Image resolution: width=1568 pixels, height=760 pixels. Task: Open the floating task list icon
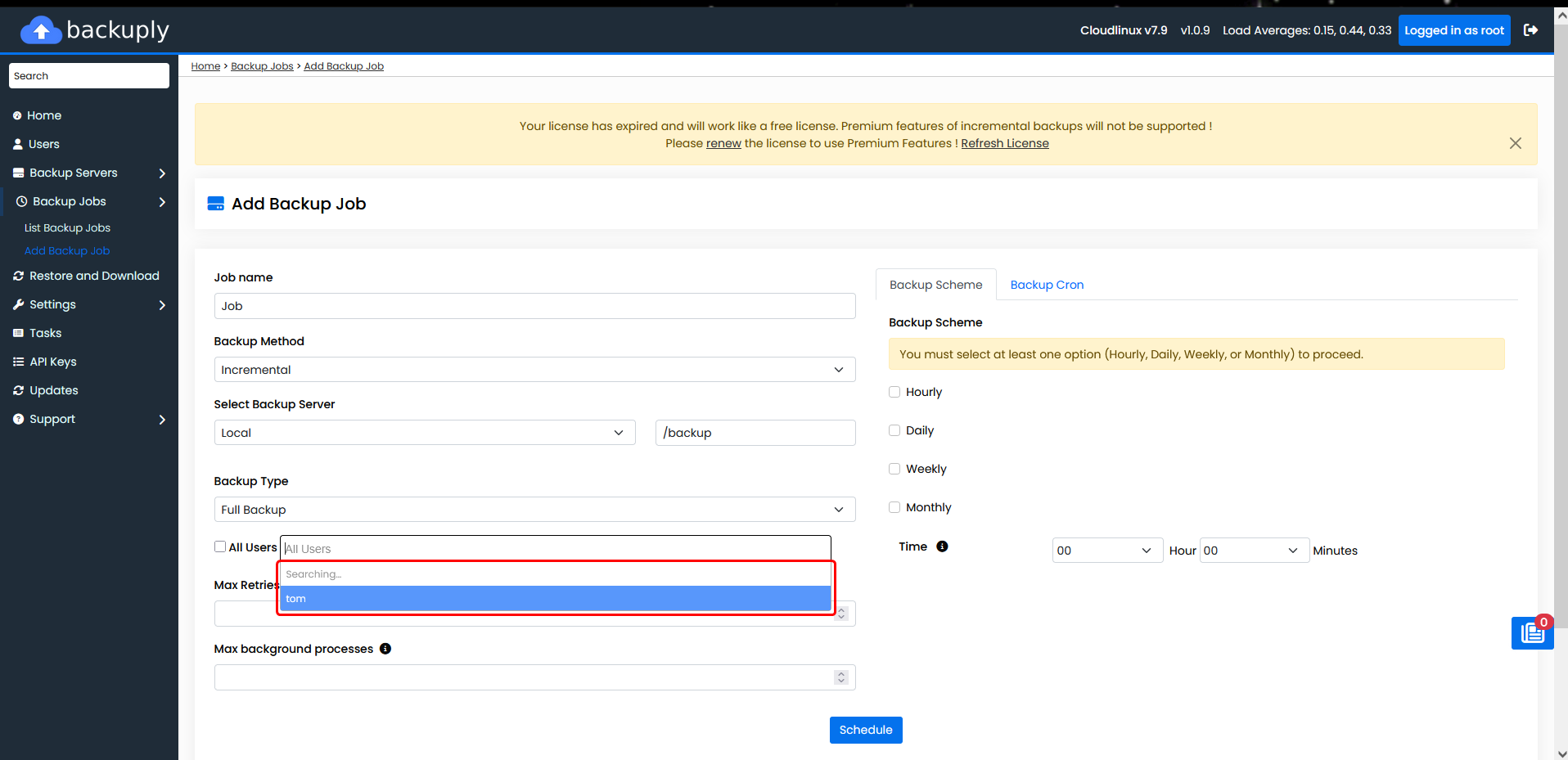[x=1532, y=632]
